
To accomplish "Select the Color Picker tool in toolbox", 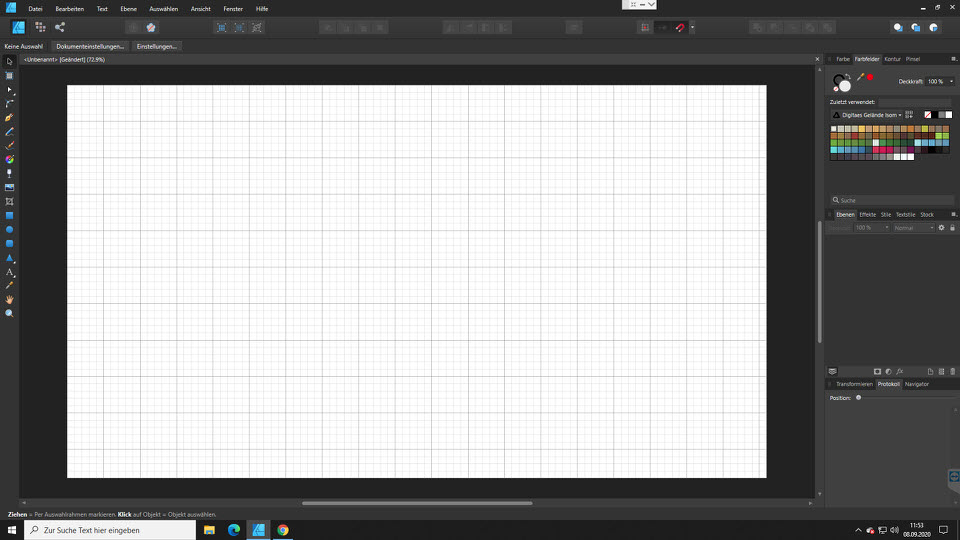I will pos(9,285).
